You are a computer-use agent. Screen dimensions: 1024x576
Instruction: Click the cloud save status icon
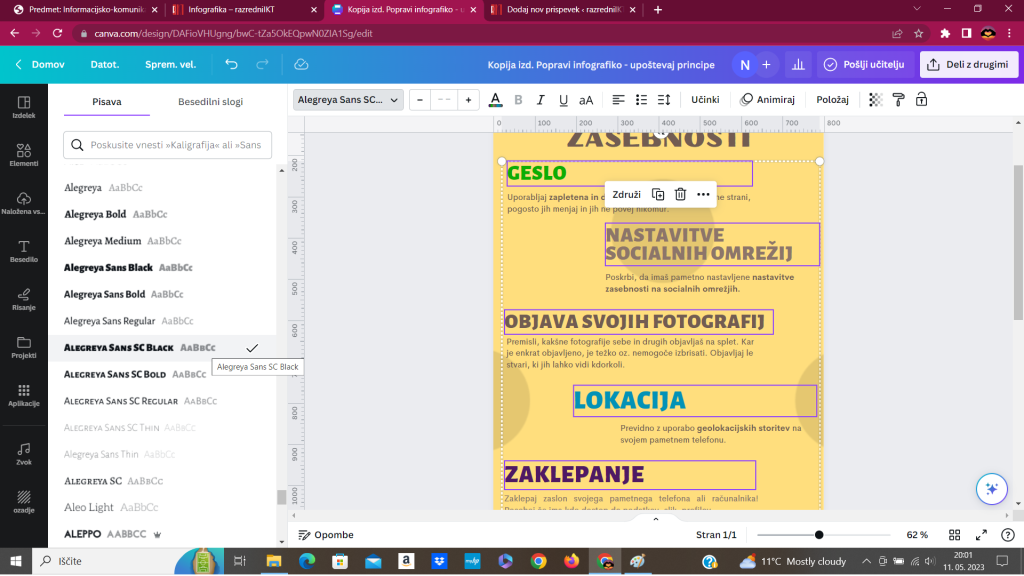(x=301, y=64)
